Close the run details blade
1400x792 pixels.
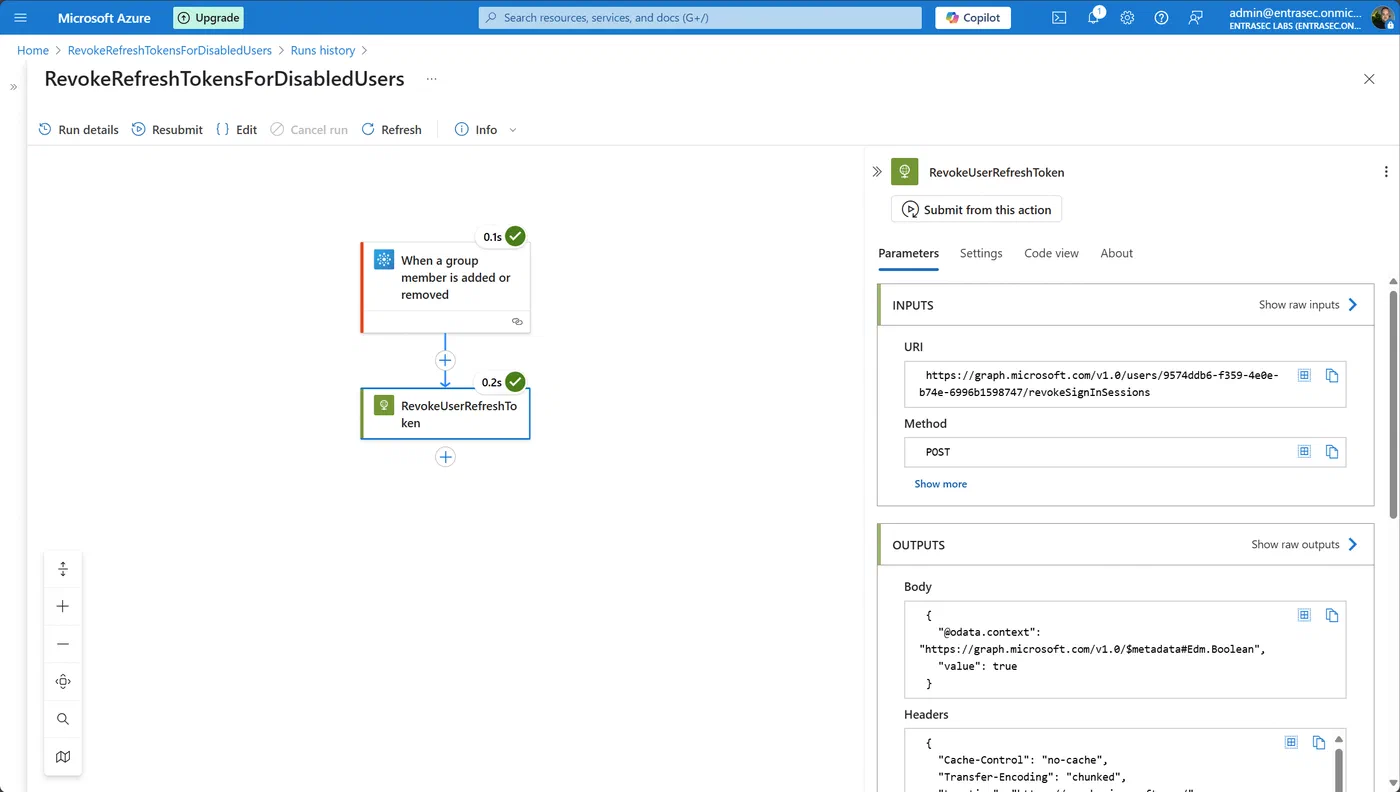click(x=1369, y=79)
